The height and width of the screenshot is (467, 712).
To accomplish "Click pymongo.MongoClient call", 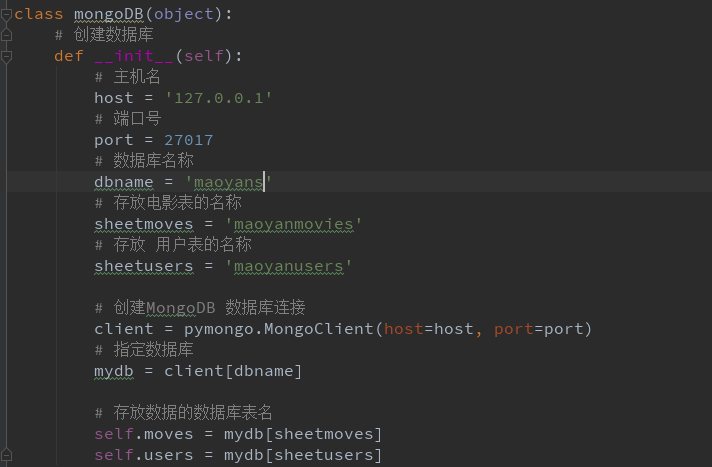I will point(278,329).
